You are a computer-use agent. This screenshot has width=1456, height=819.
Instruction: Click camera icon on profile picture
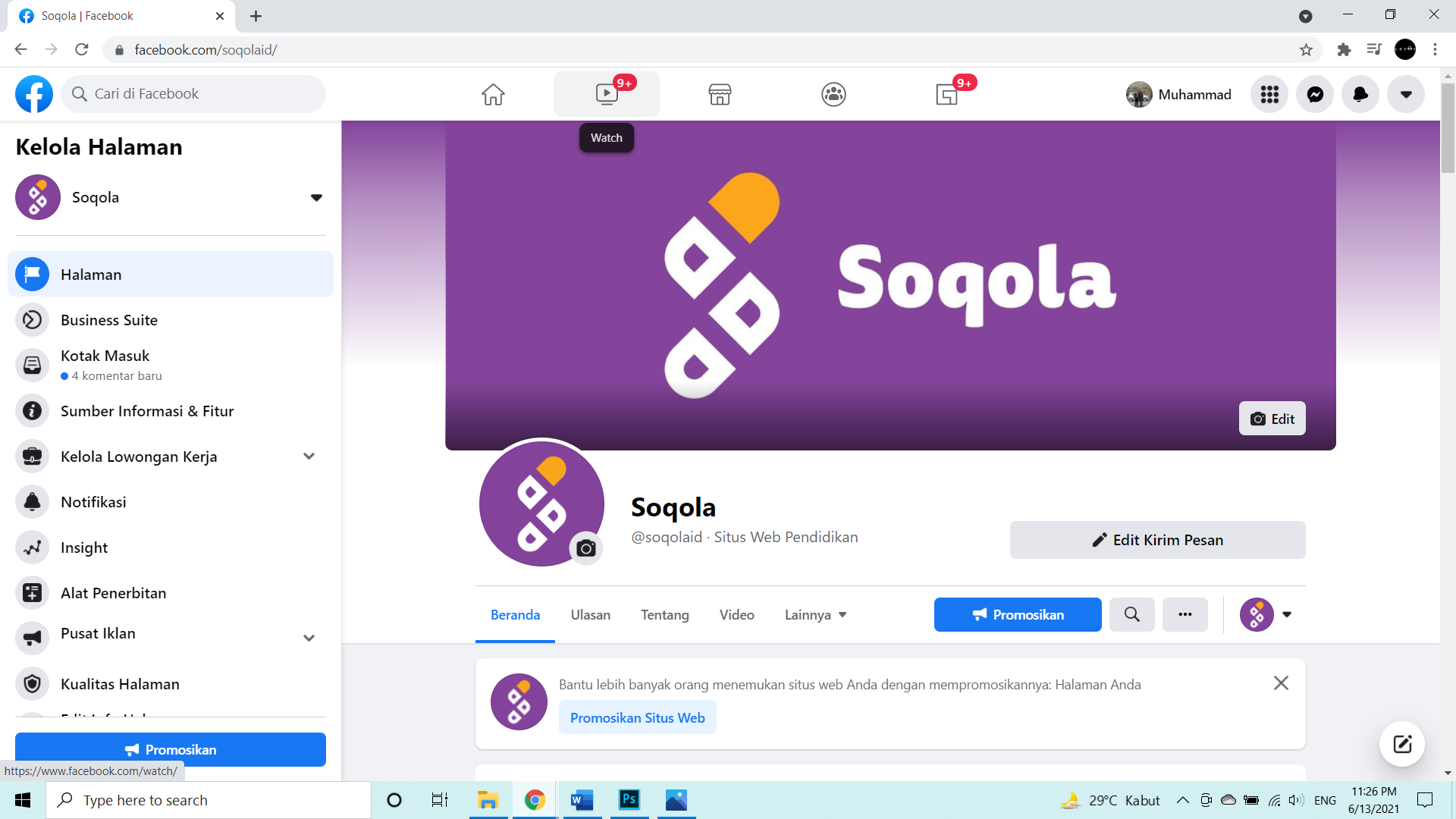[586, 548]
